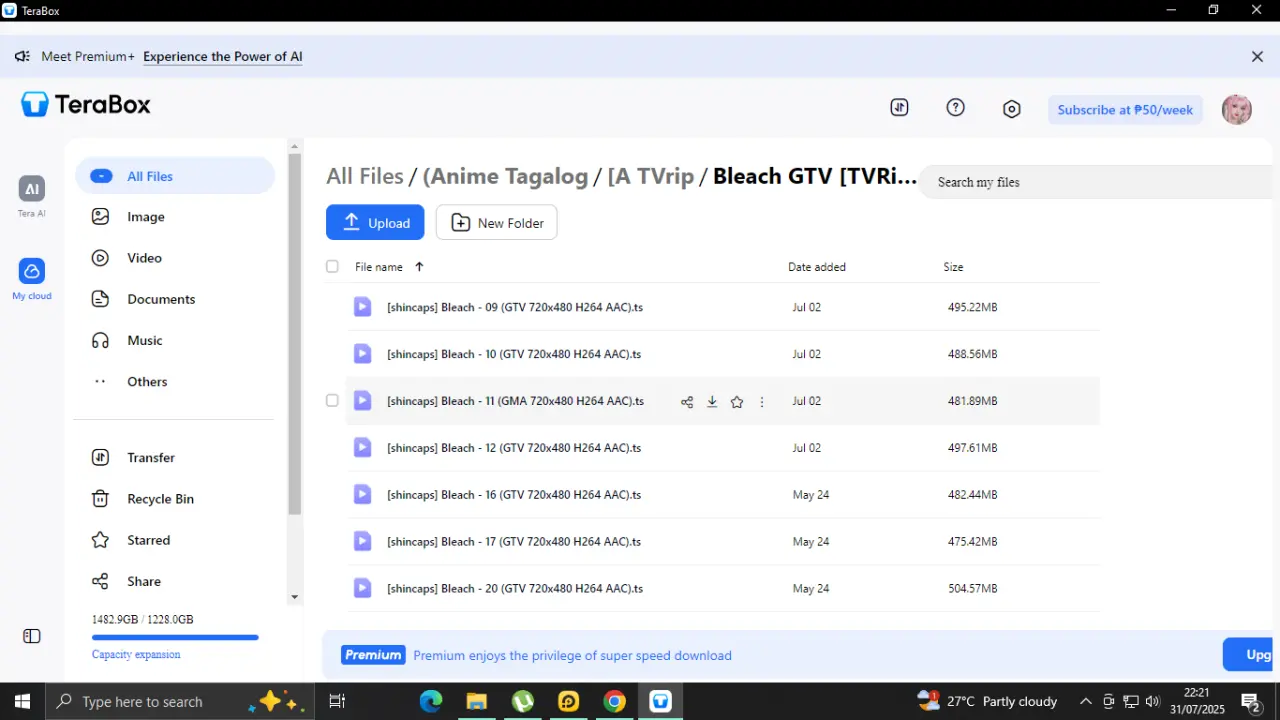
Task: Open Experience the Power of AI link
Action: coord(223,57)
